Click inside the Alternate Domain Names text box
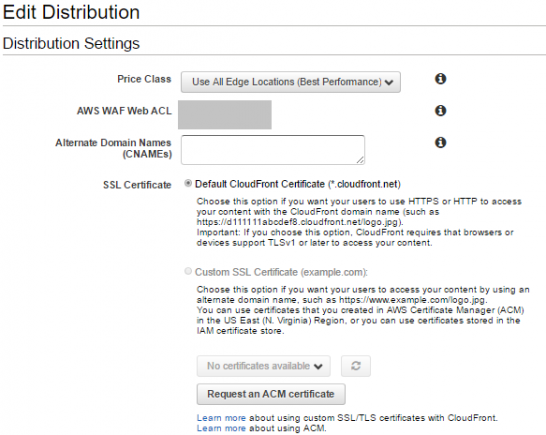This screenshot has width=546, height=435. pos(273,150)
